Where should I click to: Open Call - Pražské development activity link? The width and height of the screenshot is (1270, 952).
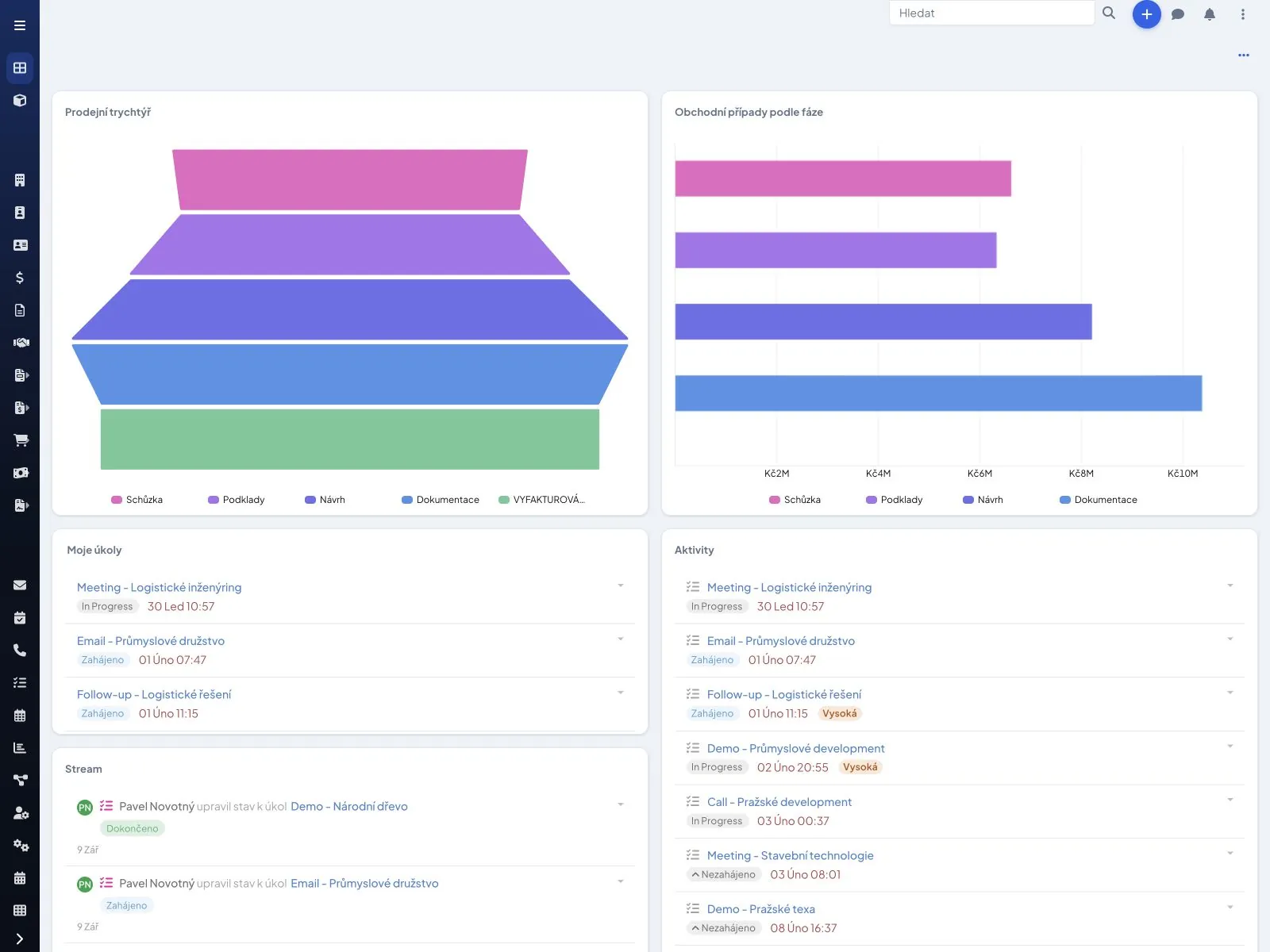coord(779,802)
